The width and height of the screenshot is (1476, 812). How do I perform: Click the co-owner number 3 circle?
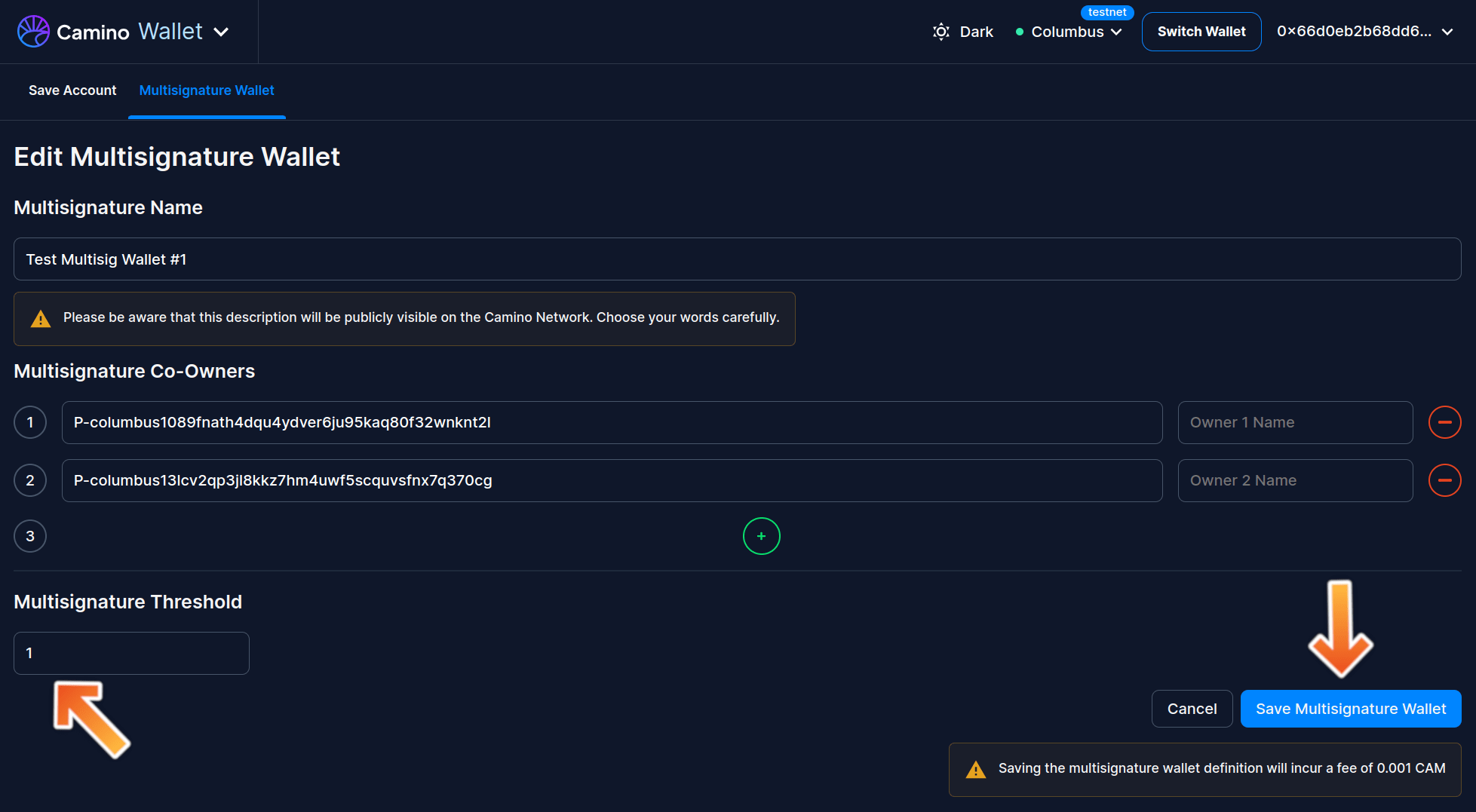(x=30, y=536)
